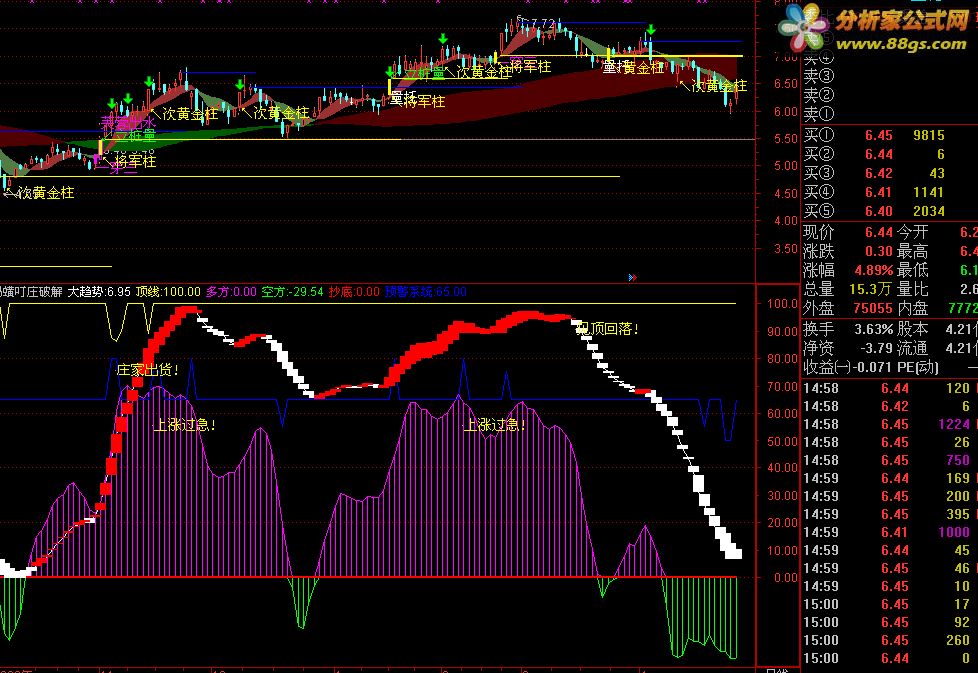Viewport: 978px width, 673px height.
Task: Click the leftmost green down-arrow signal on candlestick chart
Action: point(112,103)
